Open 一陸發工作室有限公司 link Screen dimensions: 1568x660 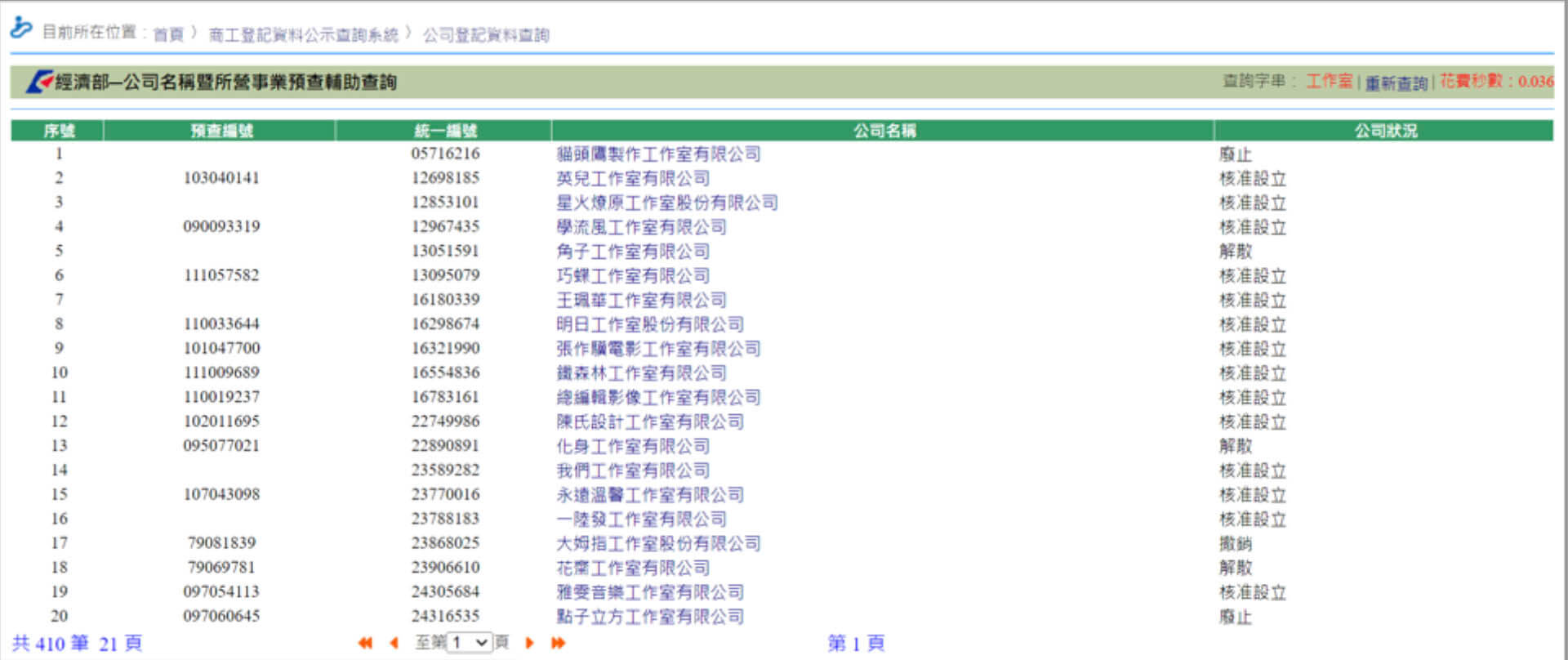641,519
